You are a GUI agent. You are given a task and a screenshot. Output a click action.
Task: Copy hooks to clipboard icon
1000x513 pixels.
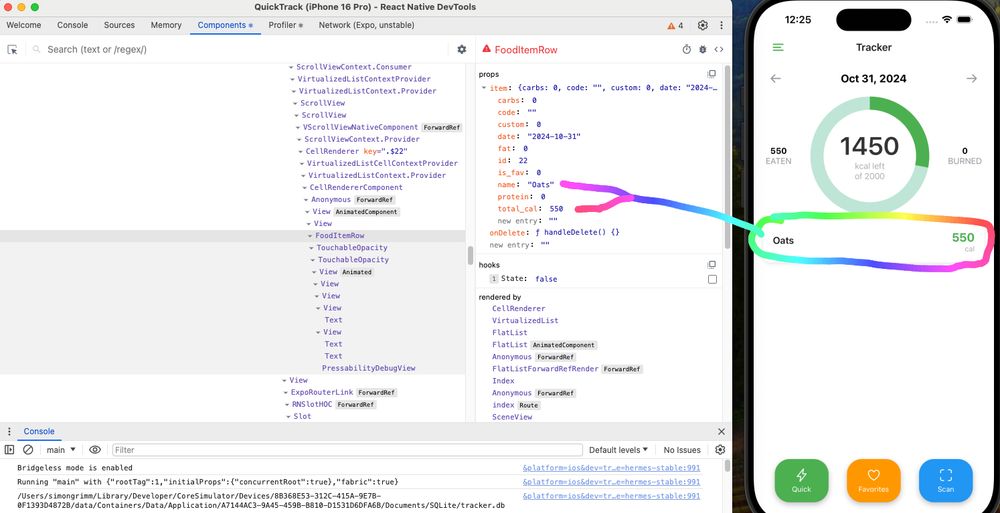coord(712,265)
